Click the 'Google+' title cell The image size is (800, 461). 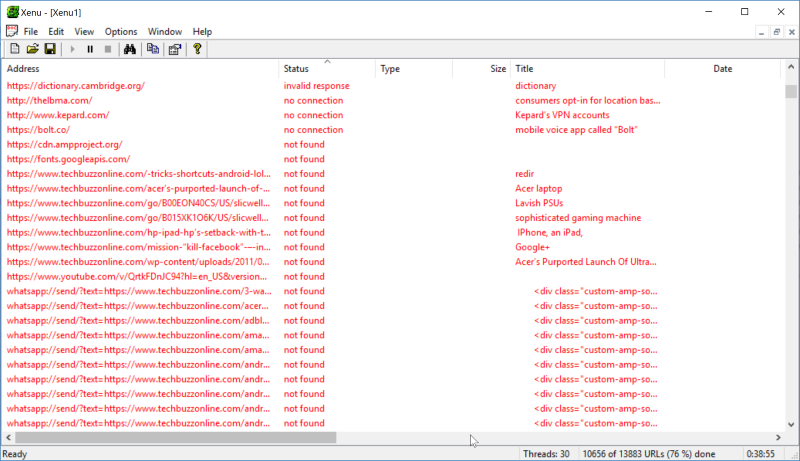coord(532,247)
